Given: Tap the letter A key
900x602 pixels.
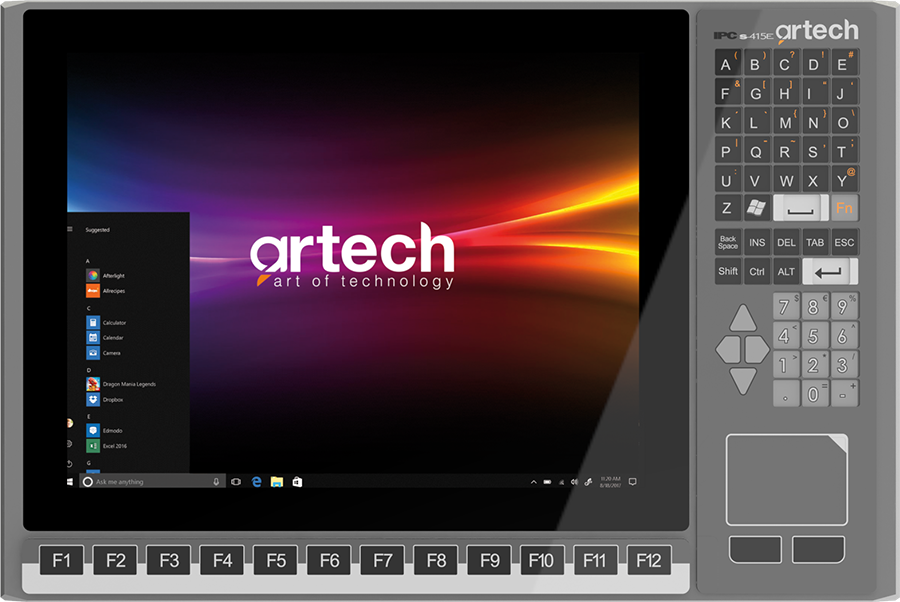Looking at the screenshot, I should (728, 63).
